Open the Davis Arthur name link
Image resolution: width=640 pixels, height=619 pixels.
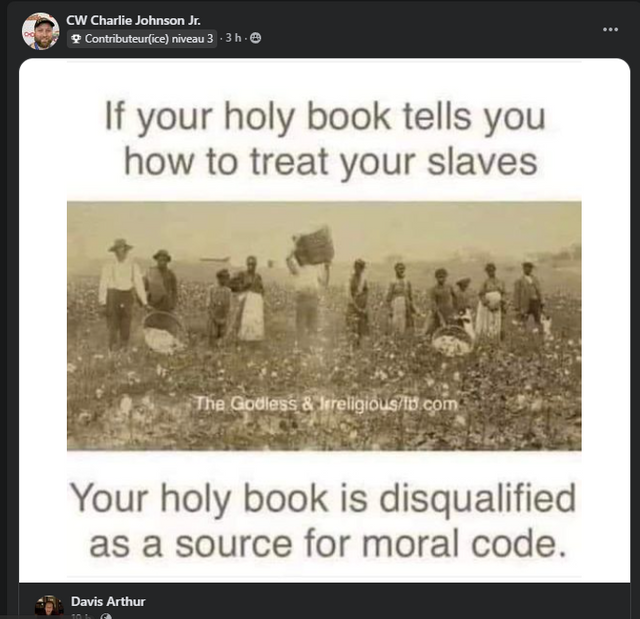click(108, 601)
